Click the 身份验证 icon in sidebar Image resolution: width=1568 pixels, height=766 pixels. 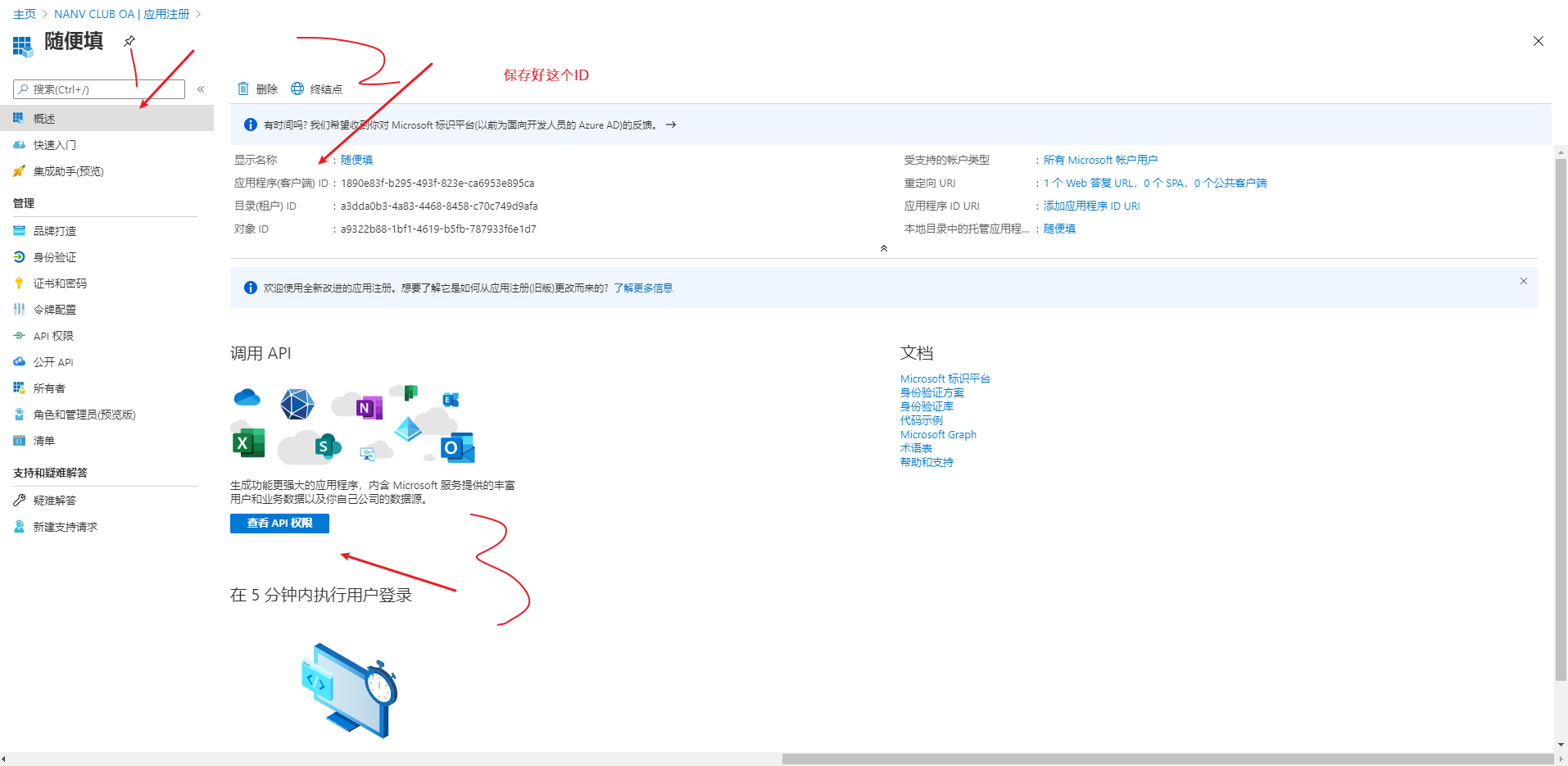click(x=19, y=256)
